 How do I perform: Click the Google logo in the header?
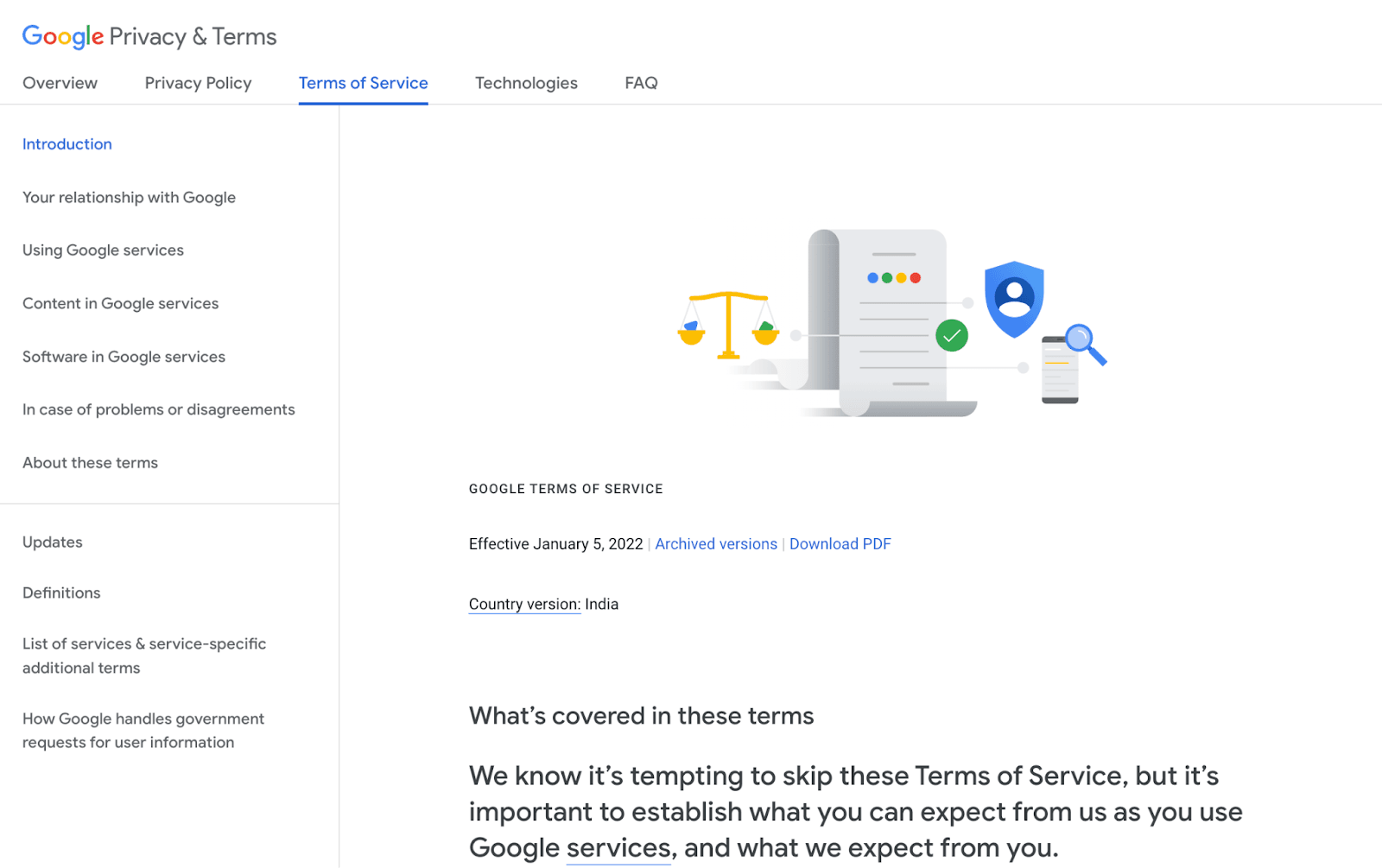coord(63,36)
